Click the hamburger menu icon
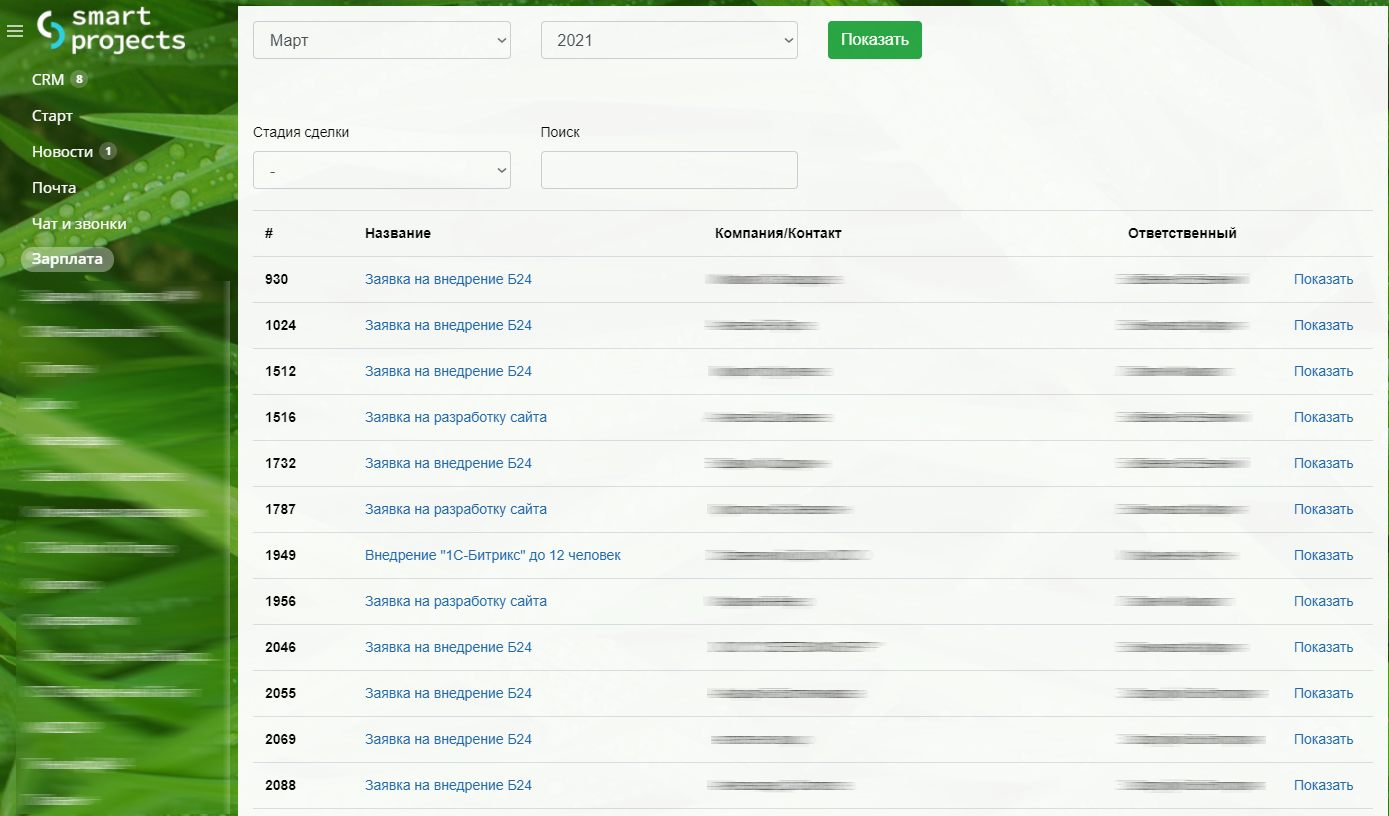1389x816 pixels. tap(15, 32)
